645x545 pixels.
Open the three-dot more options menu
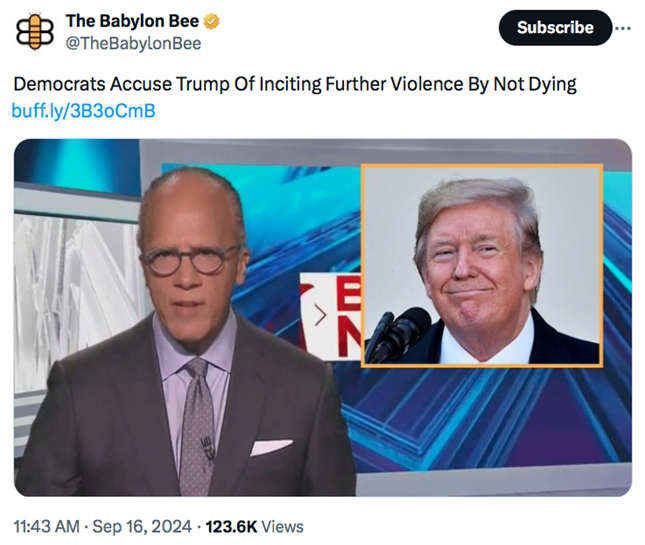click(x=624, y=27)
